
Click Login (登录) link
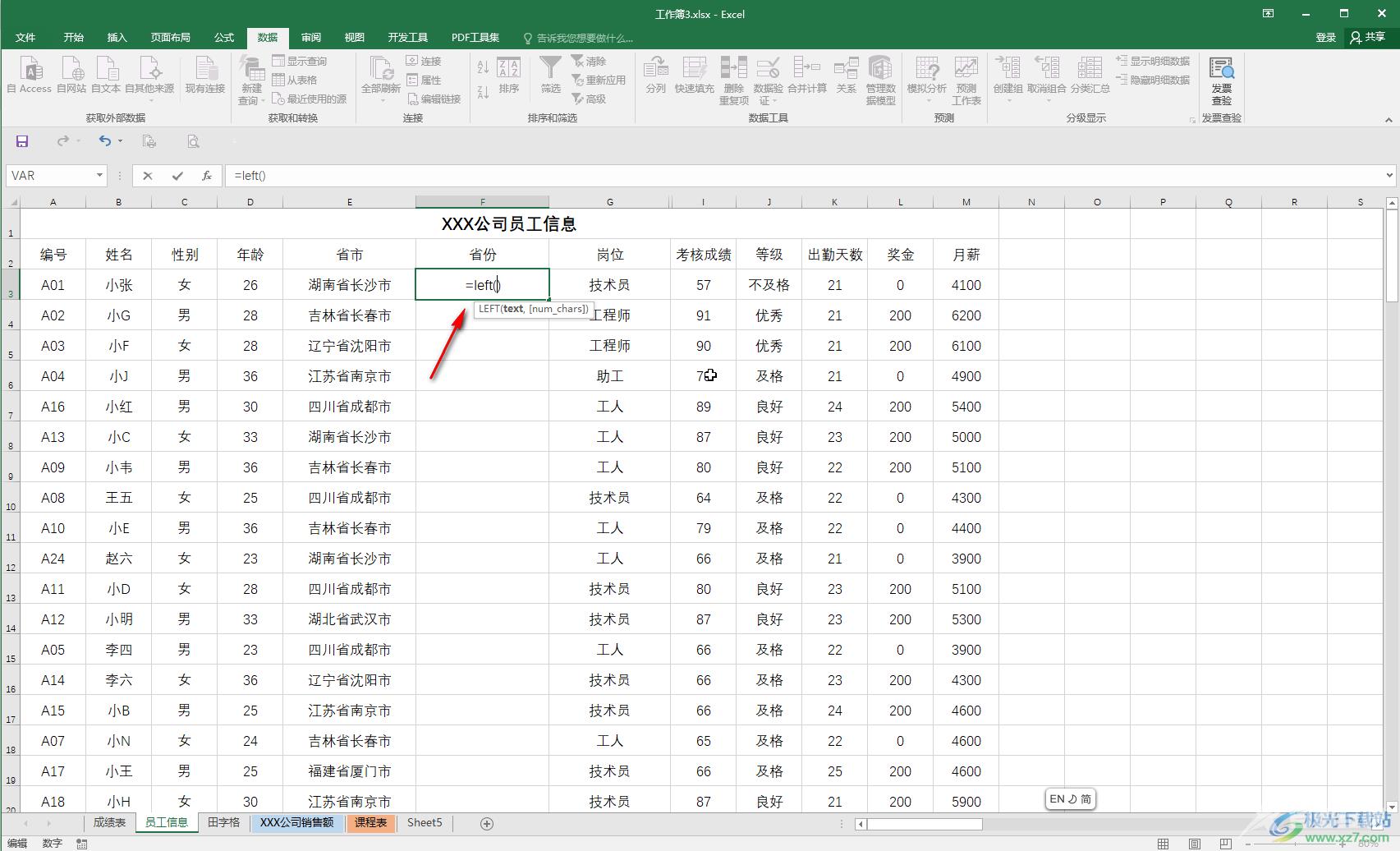(x=1325, y=38)
